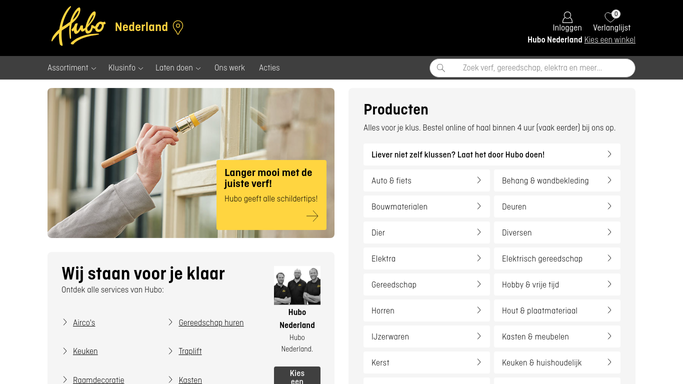Open the Horren category
This screenshot has height=384, width=683.
[x=426, y=310]
